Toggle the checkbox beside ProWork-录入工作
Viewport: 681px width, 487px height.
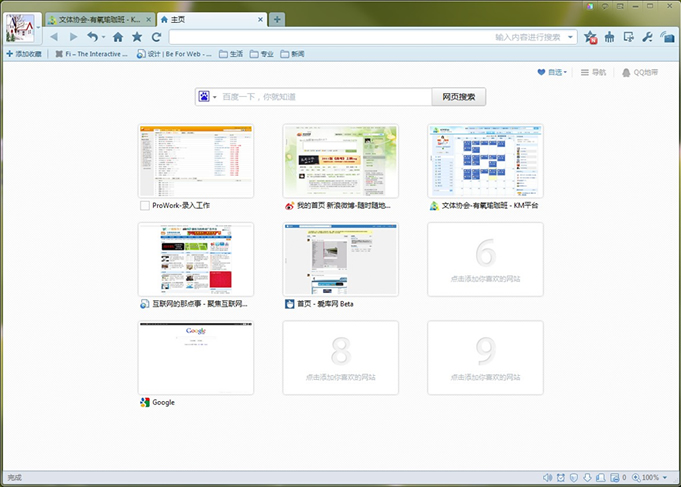(x=145, y=205)
